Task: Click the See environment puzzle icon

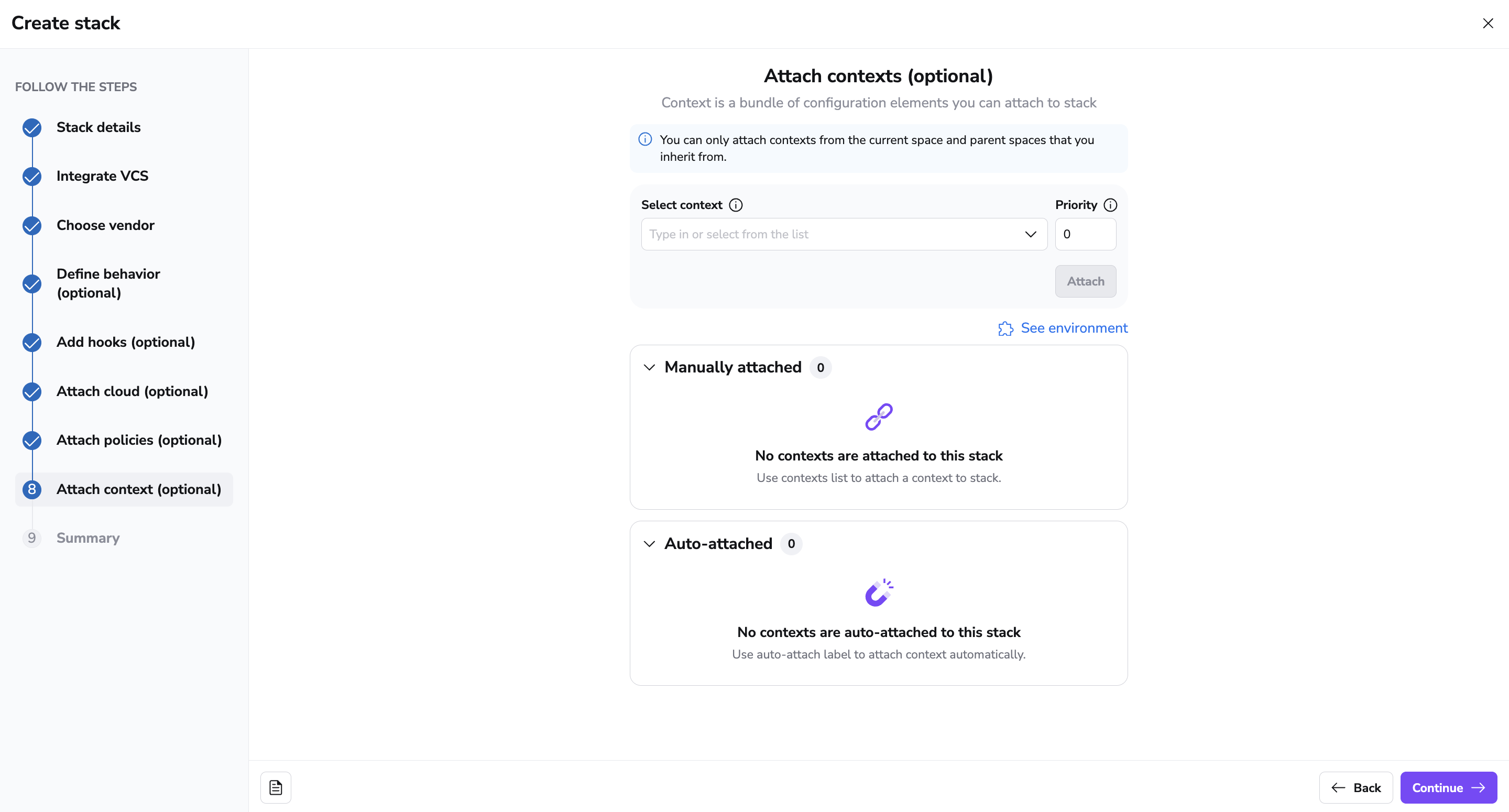Action: (x=1005, y=328)
